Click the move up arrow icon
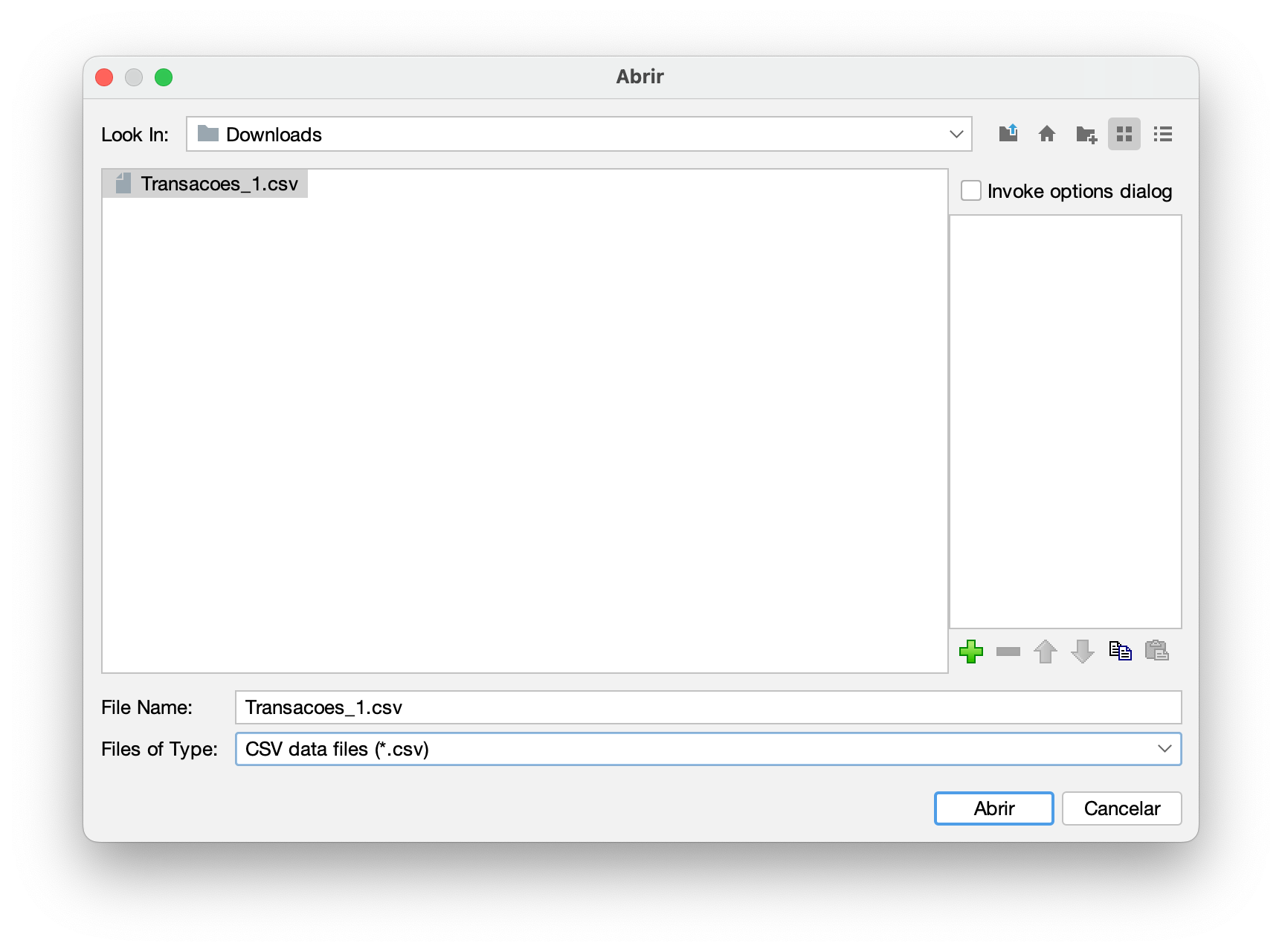1282x952 pixels. pos(1046,652)
